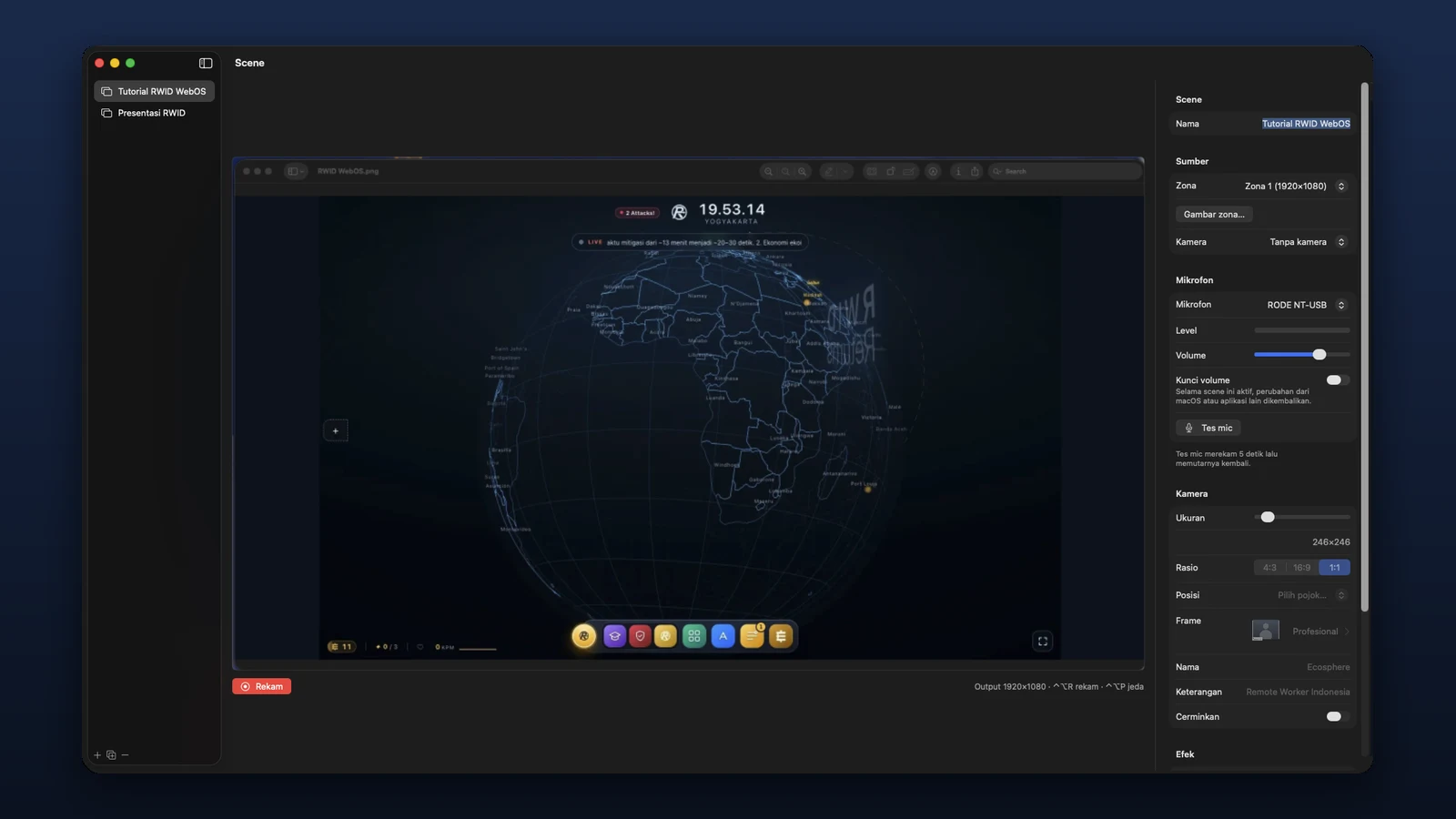This screenshot has height=819, width=1456.
Task: Click the Rekam record button
Action: 261,686
